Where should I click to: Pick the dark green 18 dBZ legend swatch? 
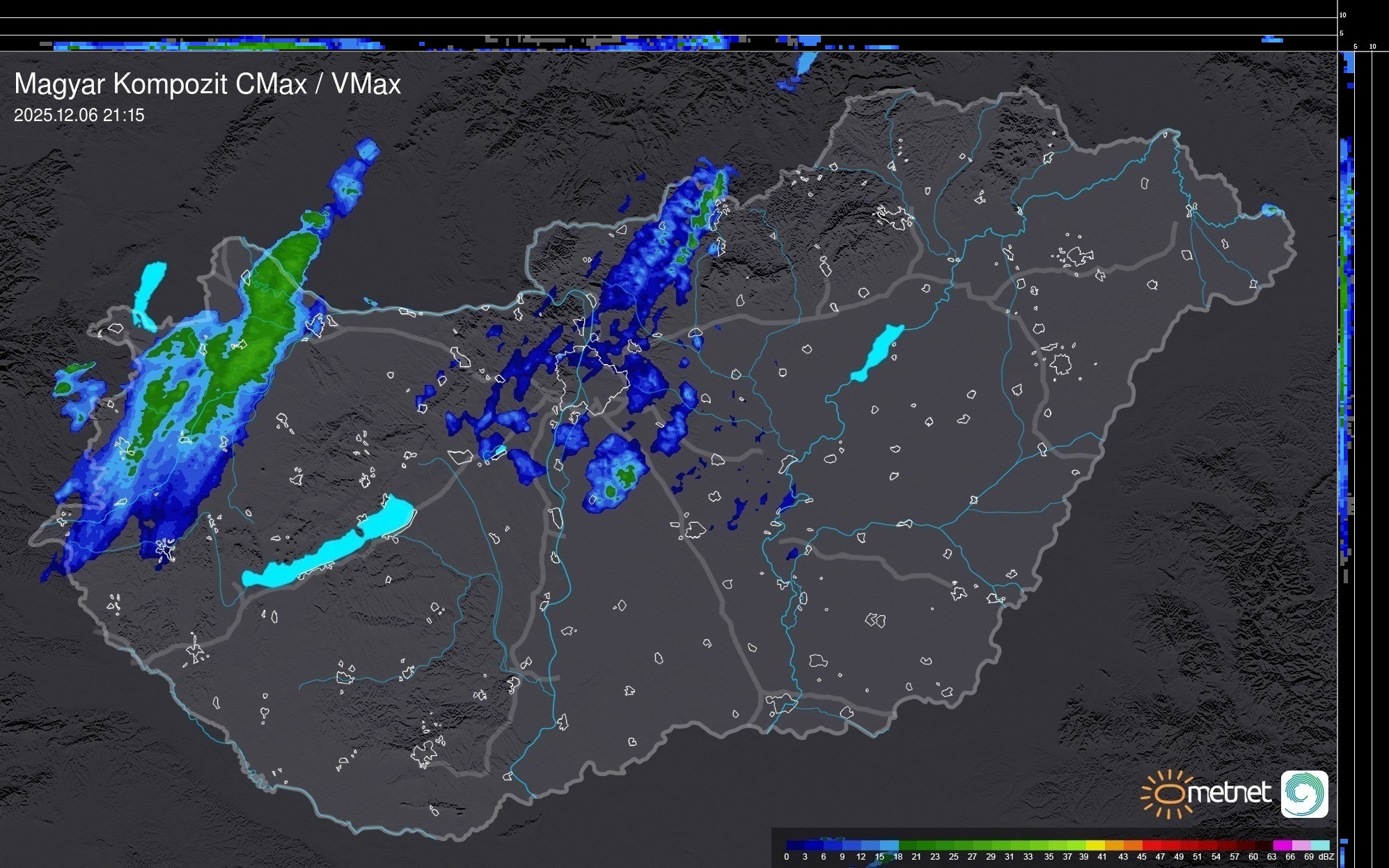[x=908, y=845]
